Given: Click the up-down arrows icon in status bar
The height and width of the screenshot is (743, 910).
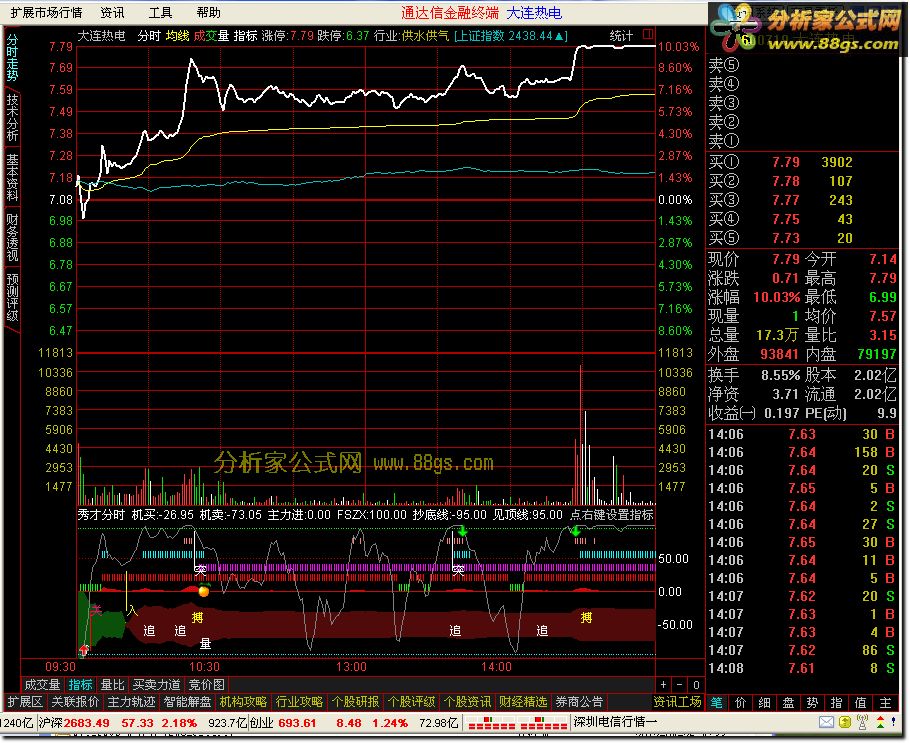Looking at the screenshot, I should point(880,722).
